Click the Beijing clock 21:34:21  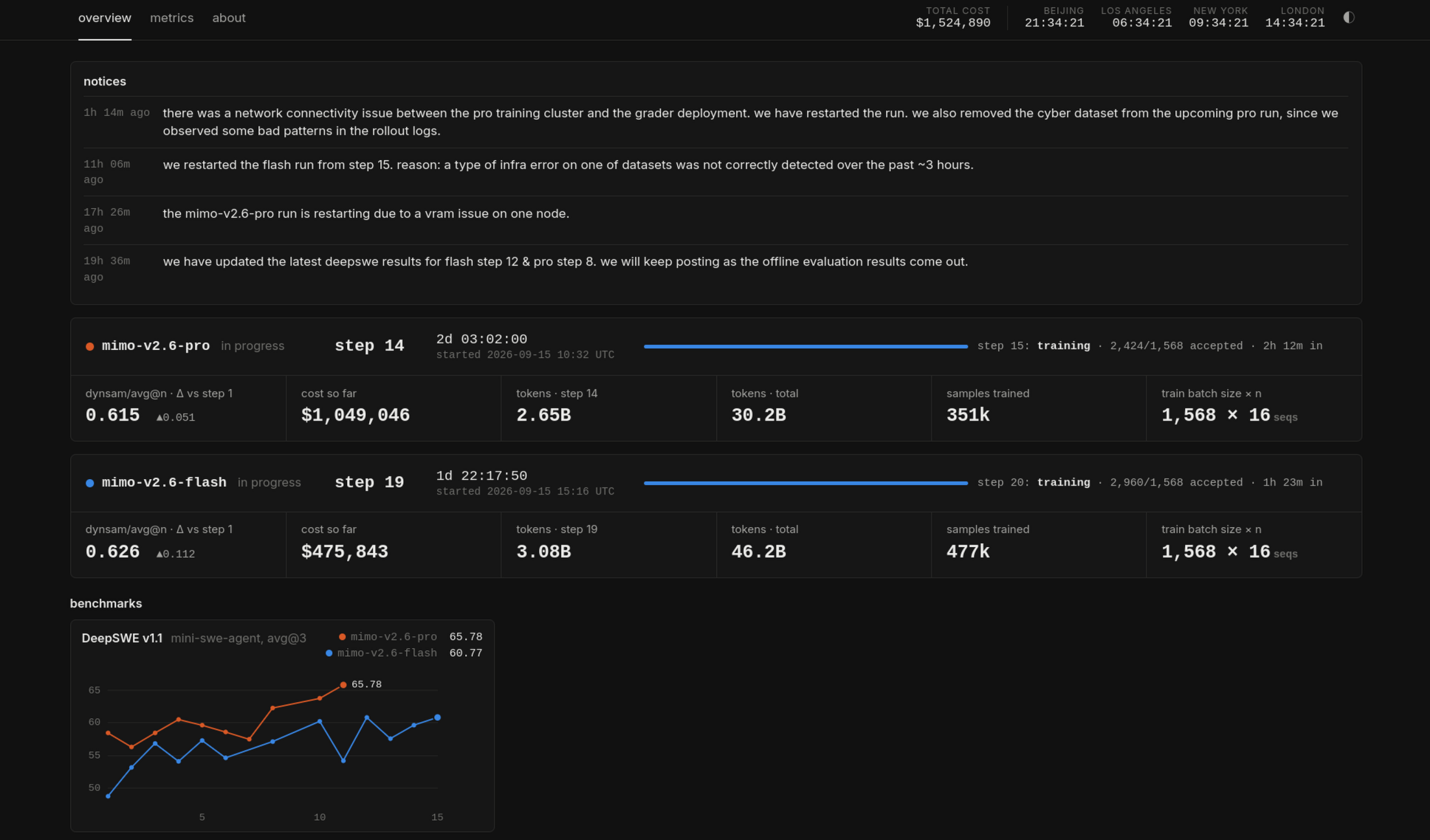coord(1054,23)
